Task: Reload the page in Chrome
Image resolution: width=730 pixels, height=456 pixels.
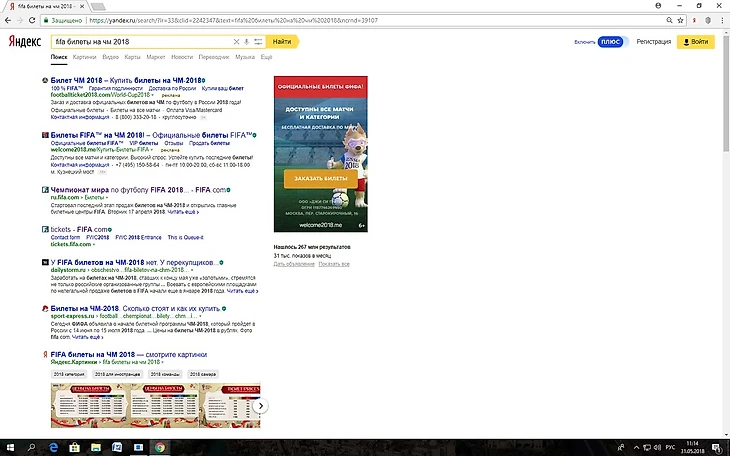Action: pos(32,20)
